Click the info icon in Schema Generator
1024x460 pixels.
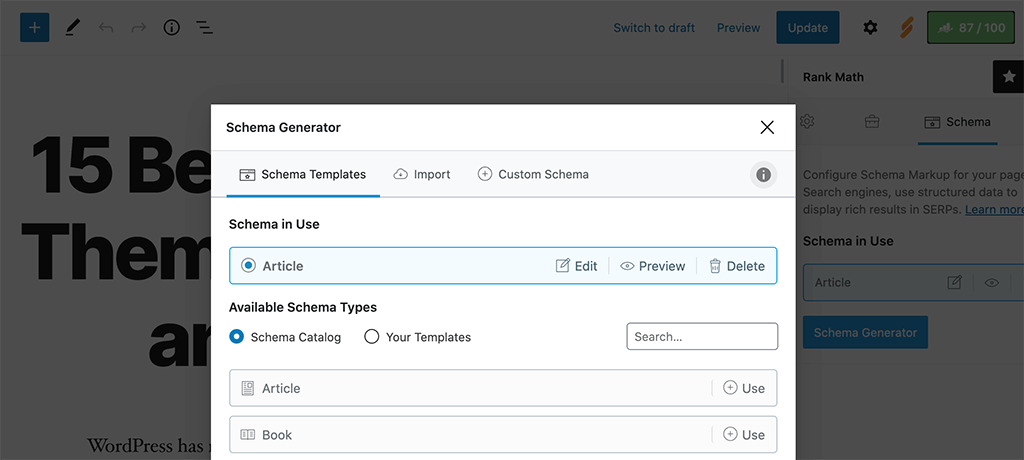click(x=763, y=175)
